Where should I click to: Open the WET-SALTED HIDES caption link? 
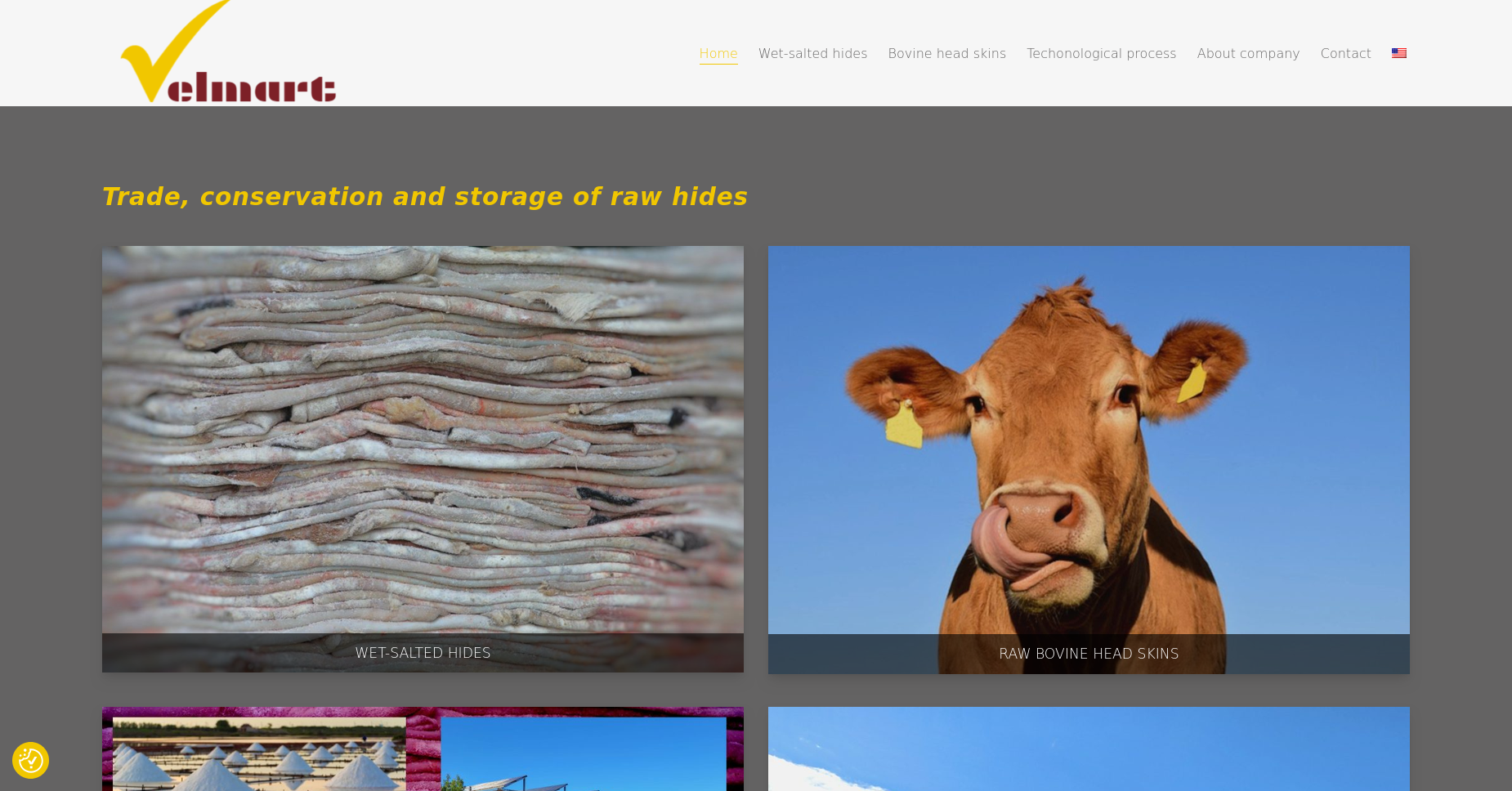click(423, 653)
